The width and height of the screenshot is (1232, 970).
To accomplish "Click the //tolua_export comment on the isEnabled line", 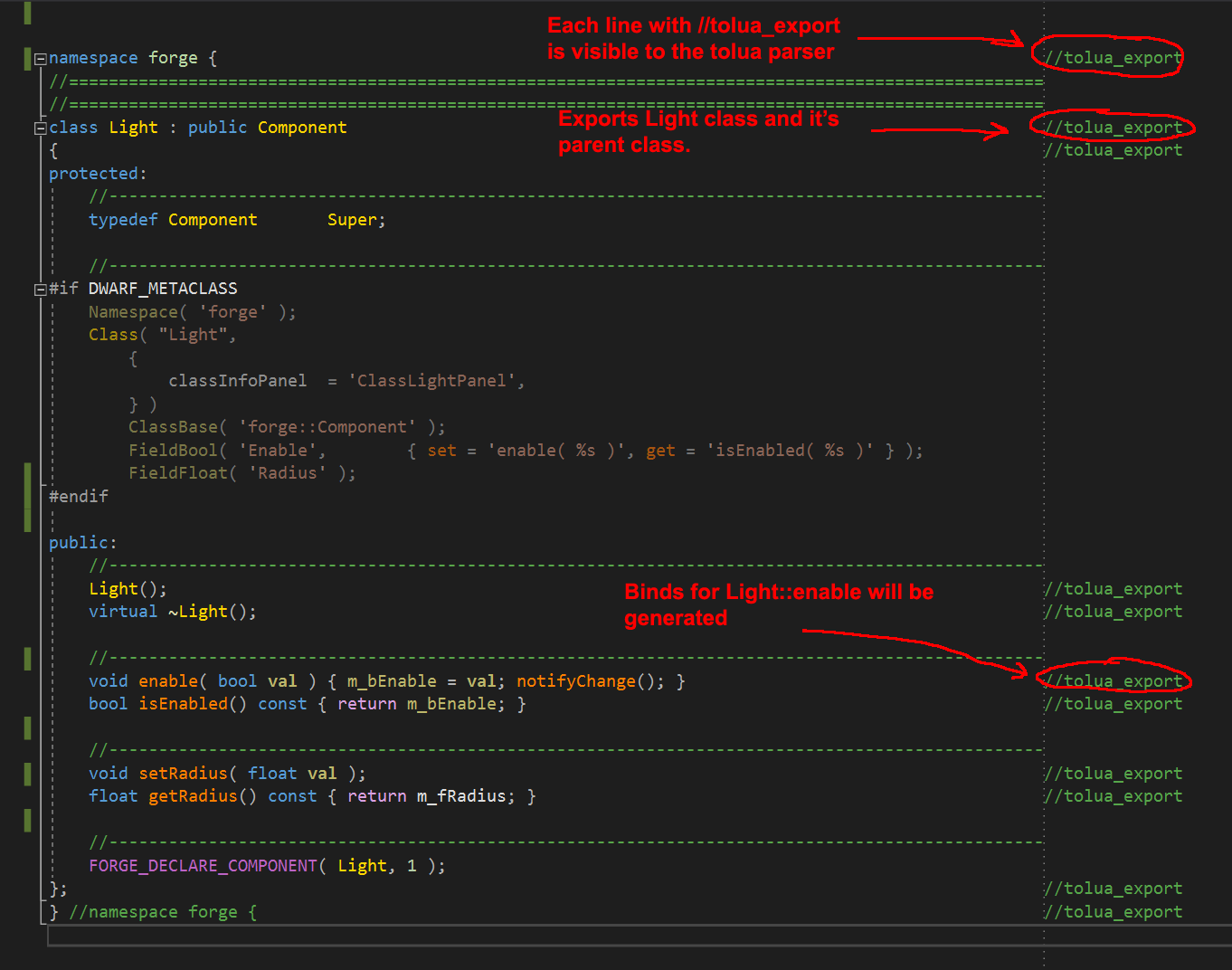I will click(1114, 704).
